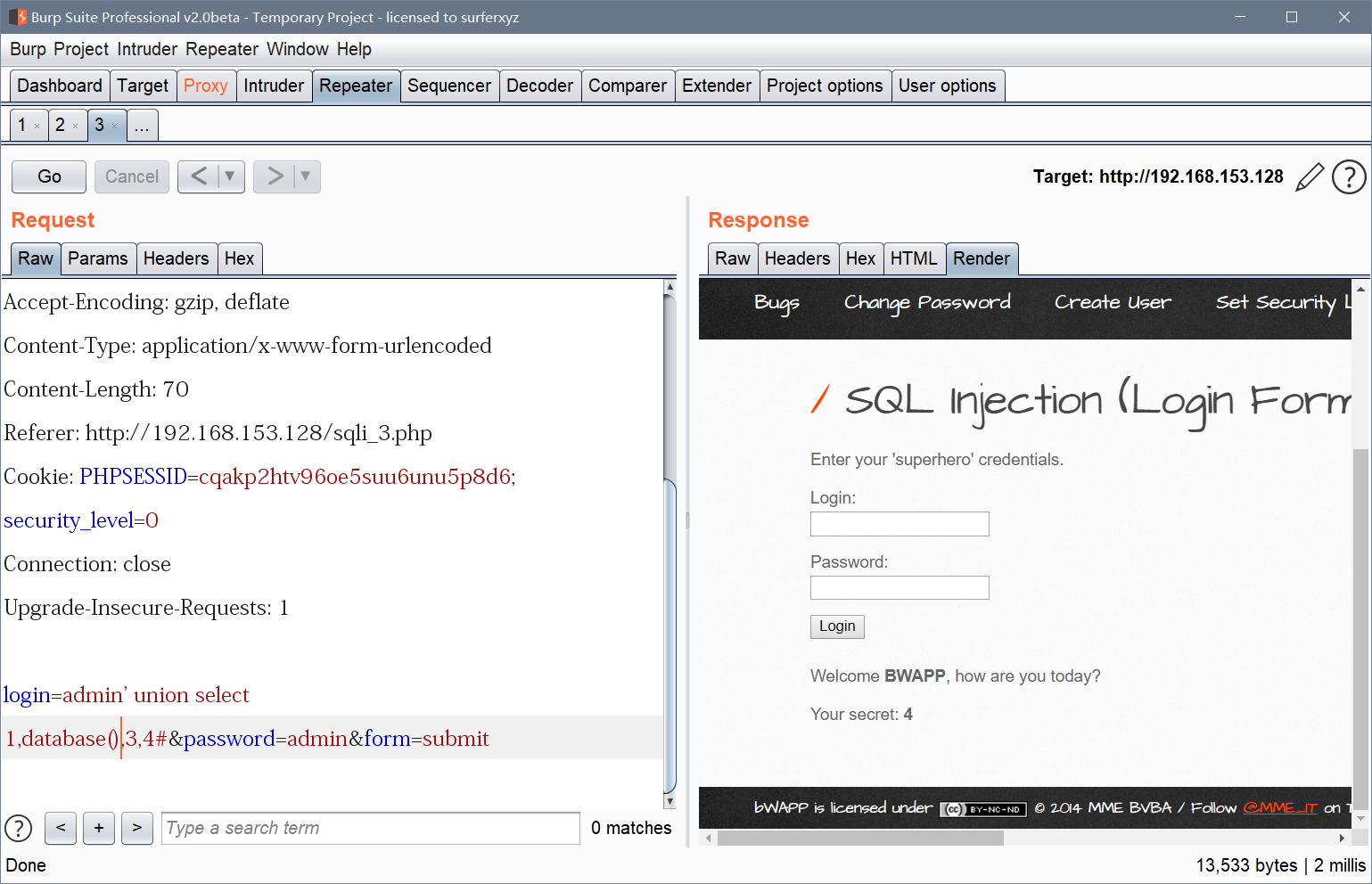Image resolution: width=1372 pixels, height=884 pixels.
Task: Open the Project options tab
Action: pos(825,86)
